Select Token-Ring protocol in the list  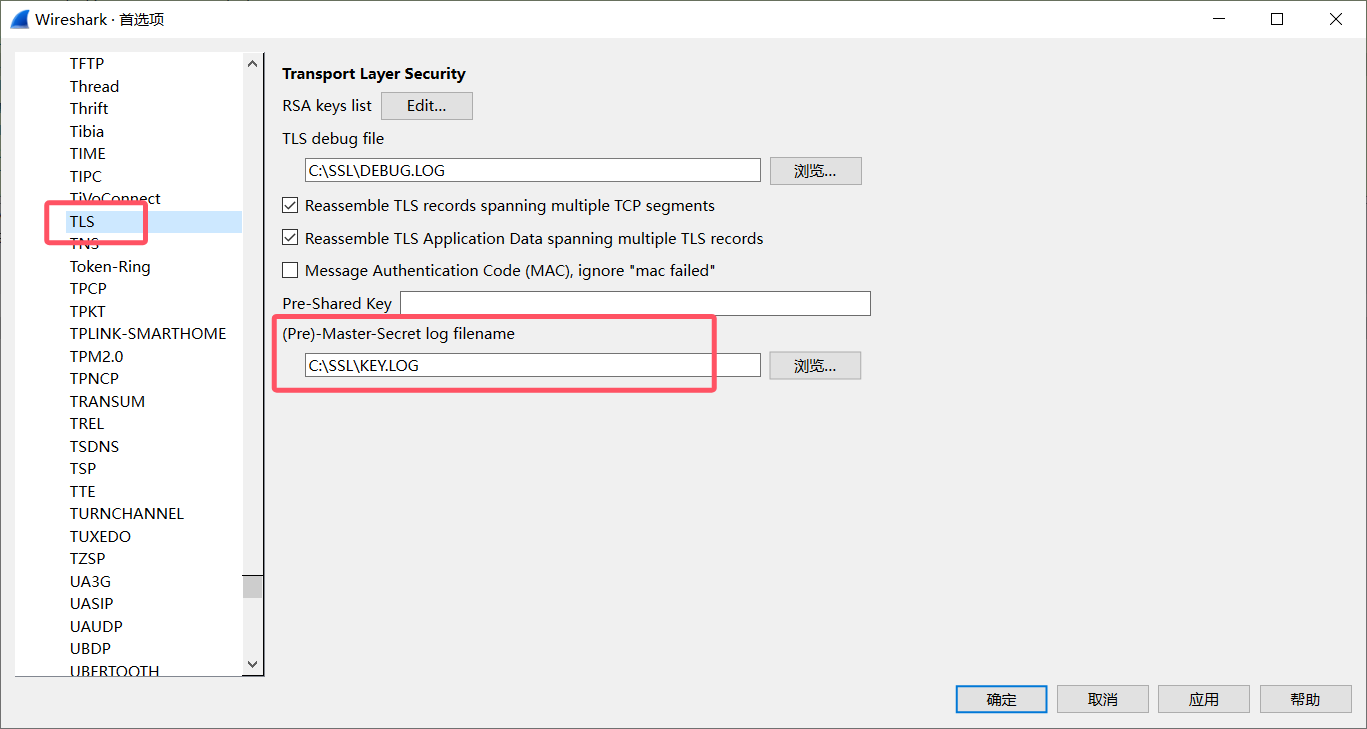(110, 267)
